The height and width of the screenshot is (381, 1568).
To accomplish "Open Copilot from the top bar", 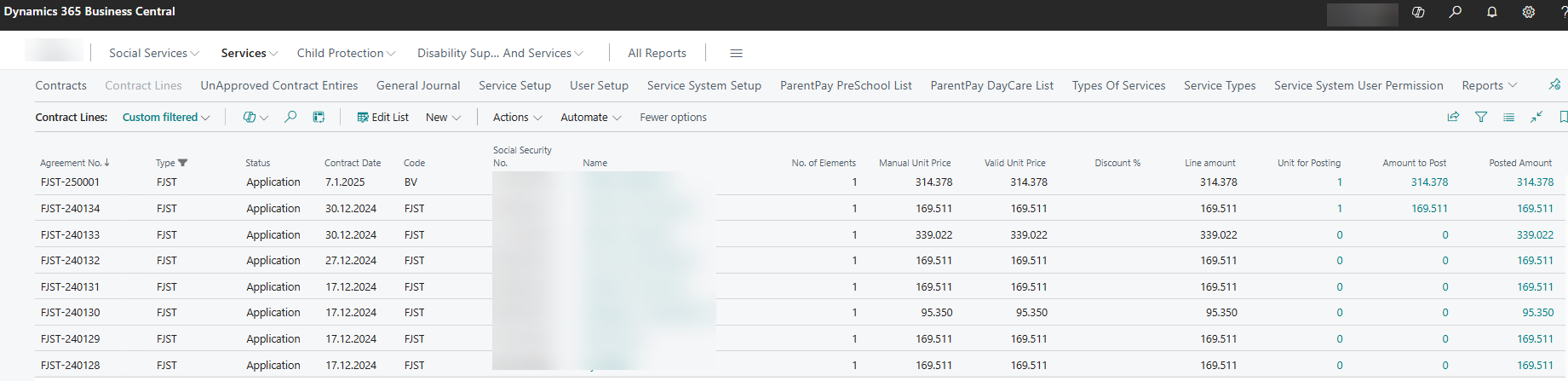I will tap(1418, 12).
